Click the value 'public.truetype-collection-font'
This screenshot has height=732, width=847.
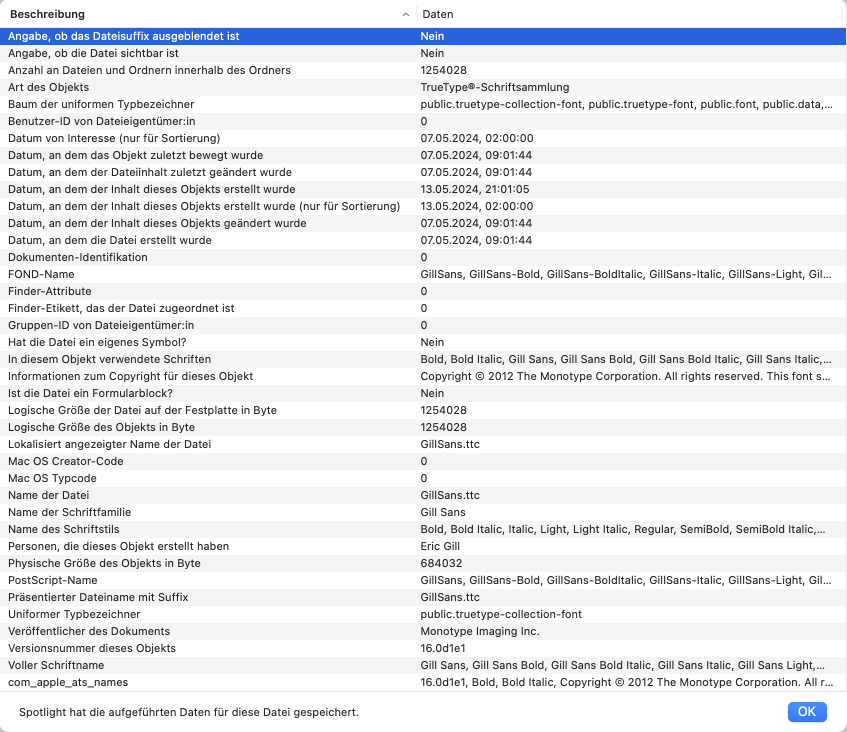point(501,615)
